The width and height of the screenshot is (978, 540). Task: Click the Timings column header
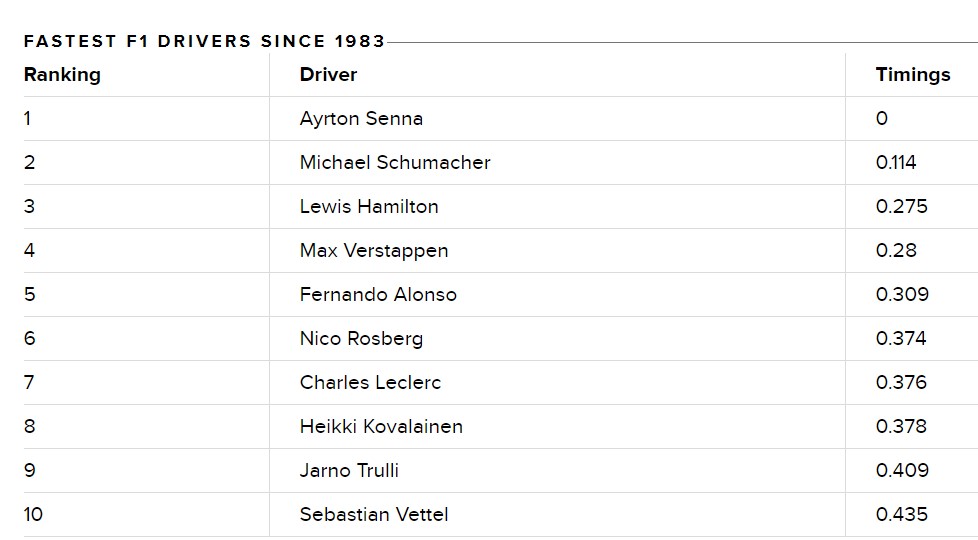point(913,75)
